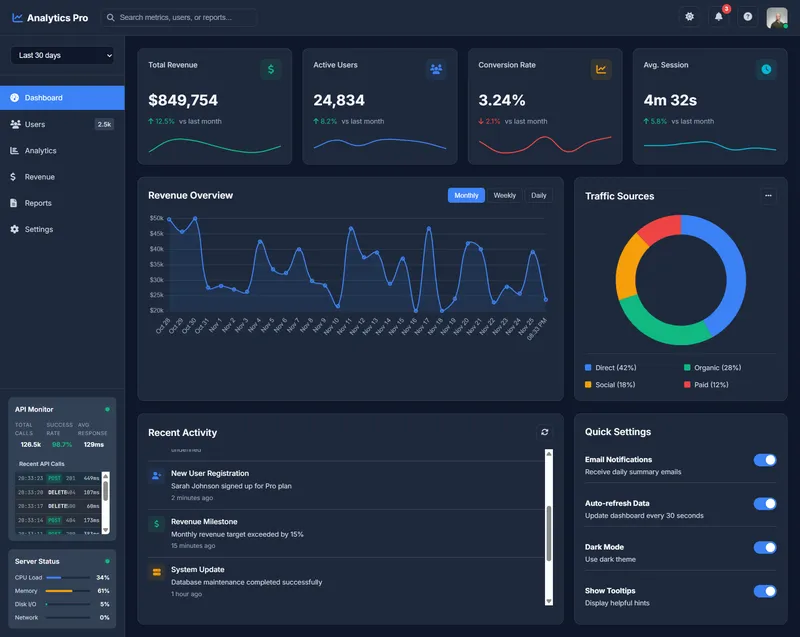This screenshot has height=637, width=800.
Task: Click the Active Users group icon
Action: point(434,69)
